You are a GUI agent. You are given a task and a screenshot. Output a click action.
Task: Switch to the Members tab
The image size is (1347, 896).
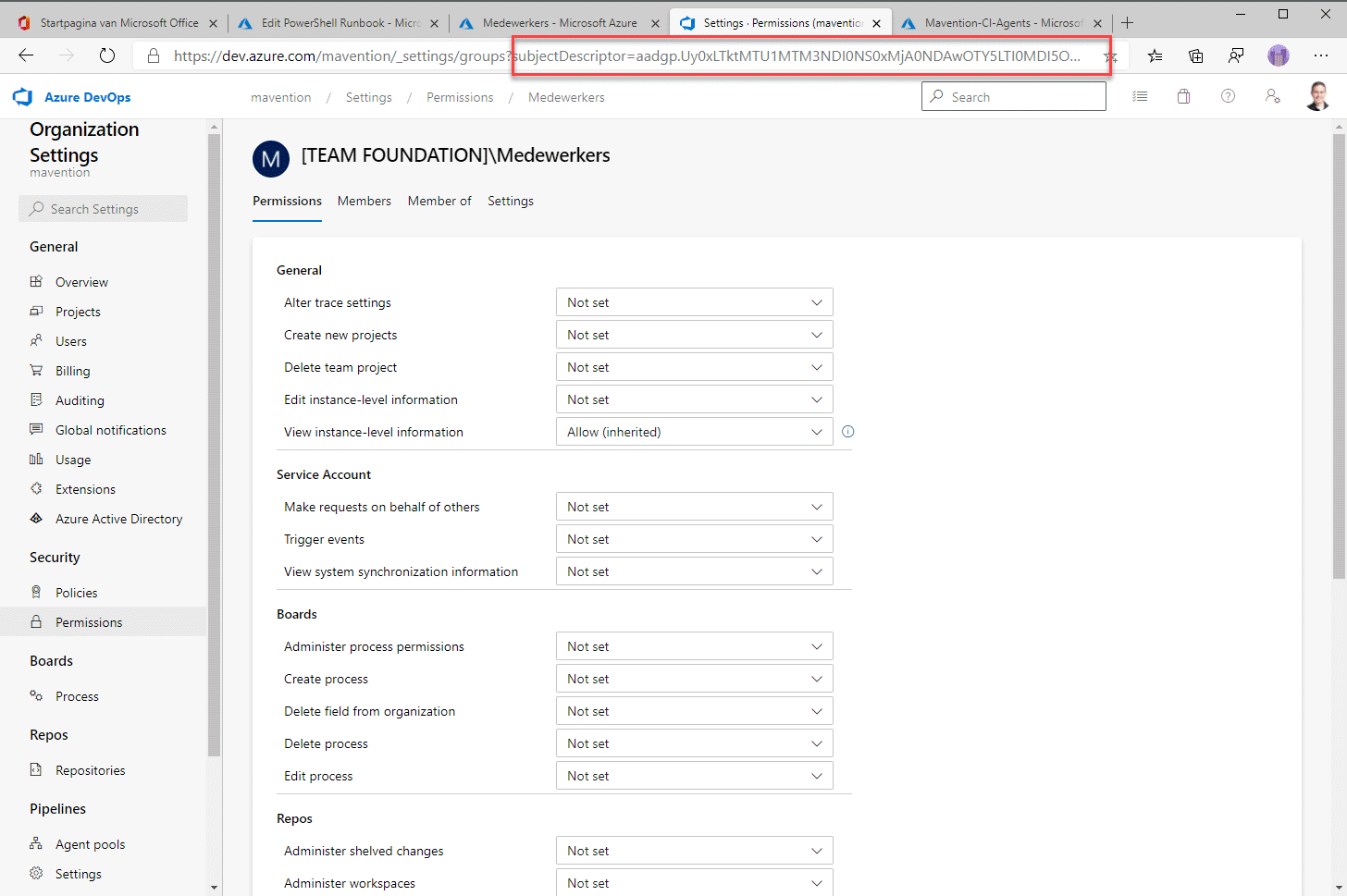point(364,201)
